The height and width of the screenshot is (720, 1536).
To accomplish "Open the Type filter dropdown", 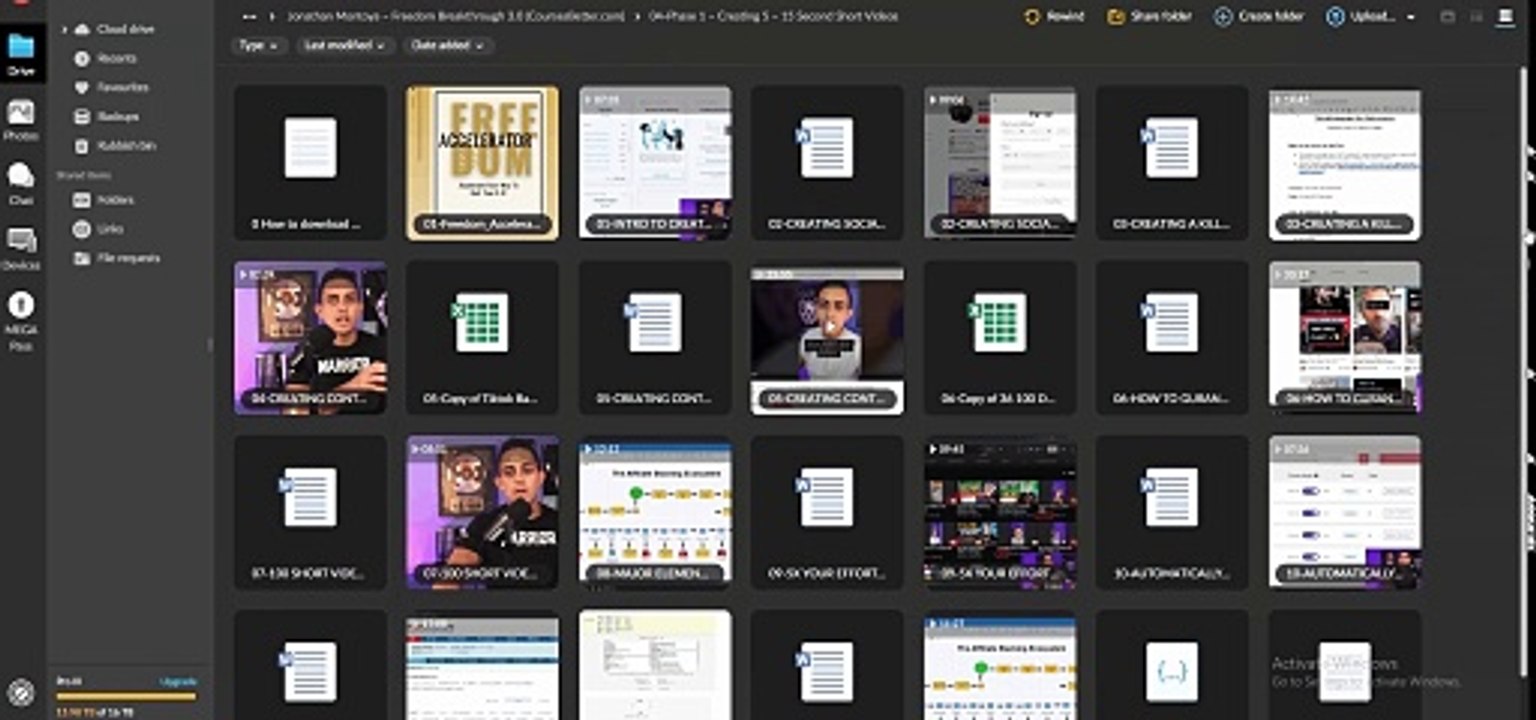I will 259,46.
